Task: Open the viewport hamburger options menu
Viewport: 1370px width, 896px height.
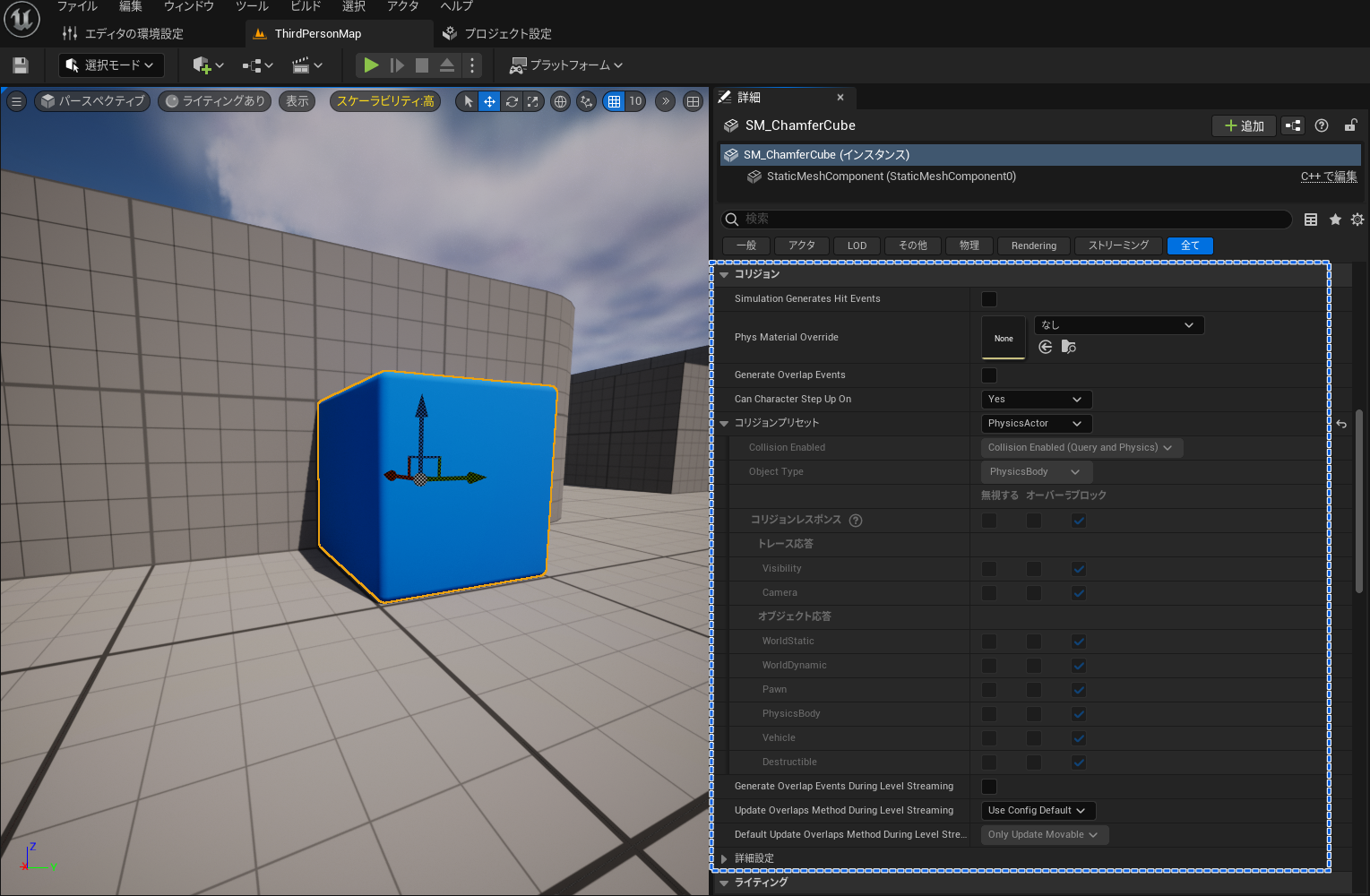Action: pos(16,101)
